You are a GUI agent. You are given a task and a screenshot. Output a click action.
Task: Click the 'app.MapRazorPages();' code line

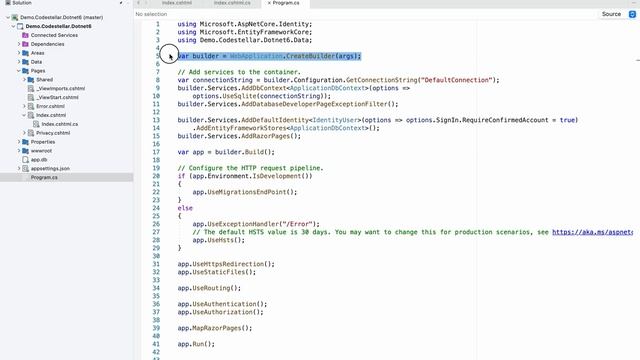[x=215, y=328]
